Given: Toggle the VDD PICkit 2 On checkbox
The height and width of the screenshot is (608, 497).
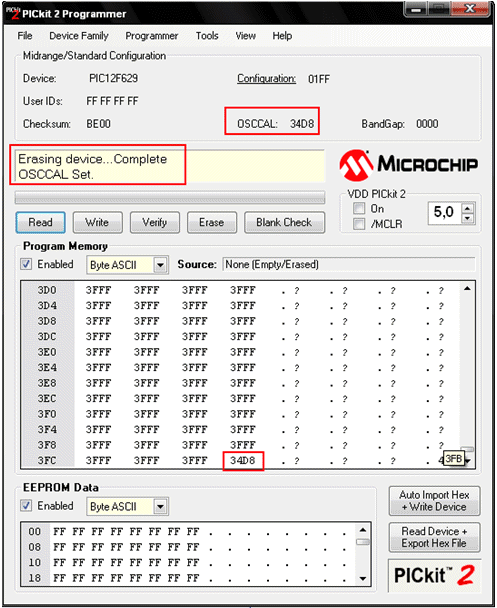Looking at the screenshot, I should (359, 208).
